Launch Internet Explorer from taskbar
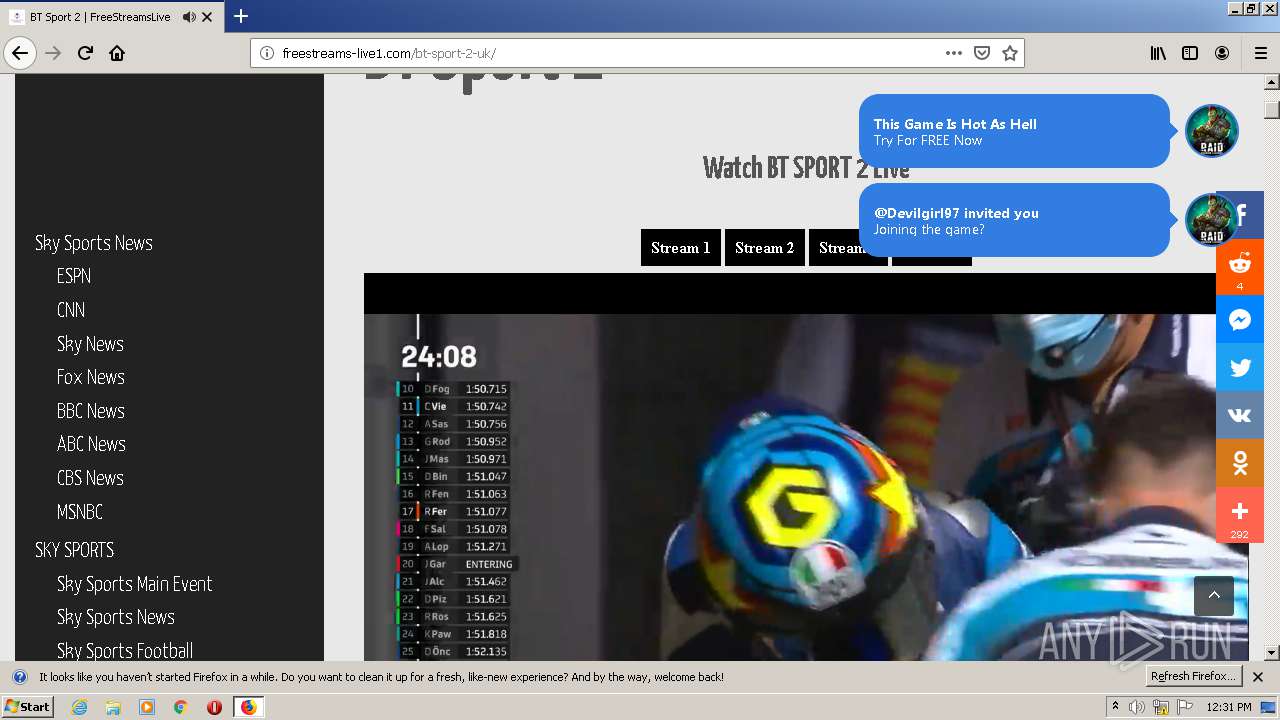 click(80, 707)
